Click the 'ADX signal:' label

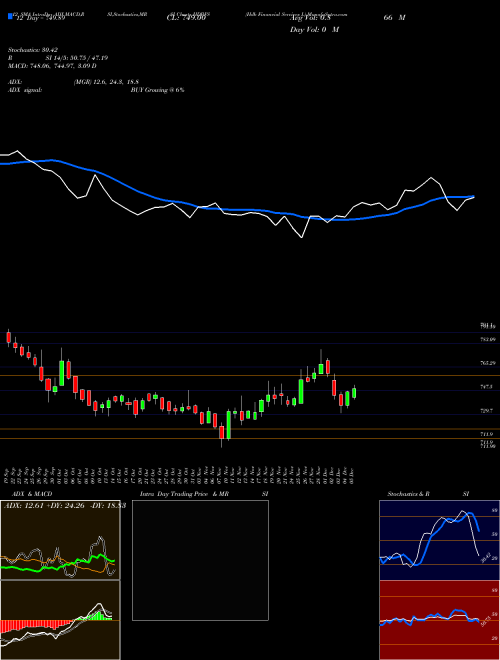tap(25, 90)
